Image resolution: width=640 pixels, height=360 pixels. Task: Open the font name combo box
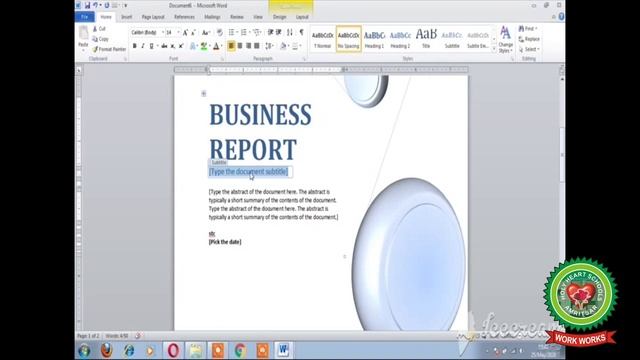(x=147, y=32)
